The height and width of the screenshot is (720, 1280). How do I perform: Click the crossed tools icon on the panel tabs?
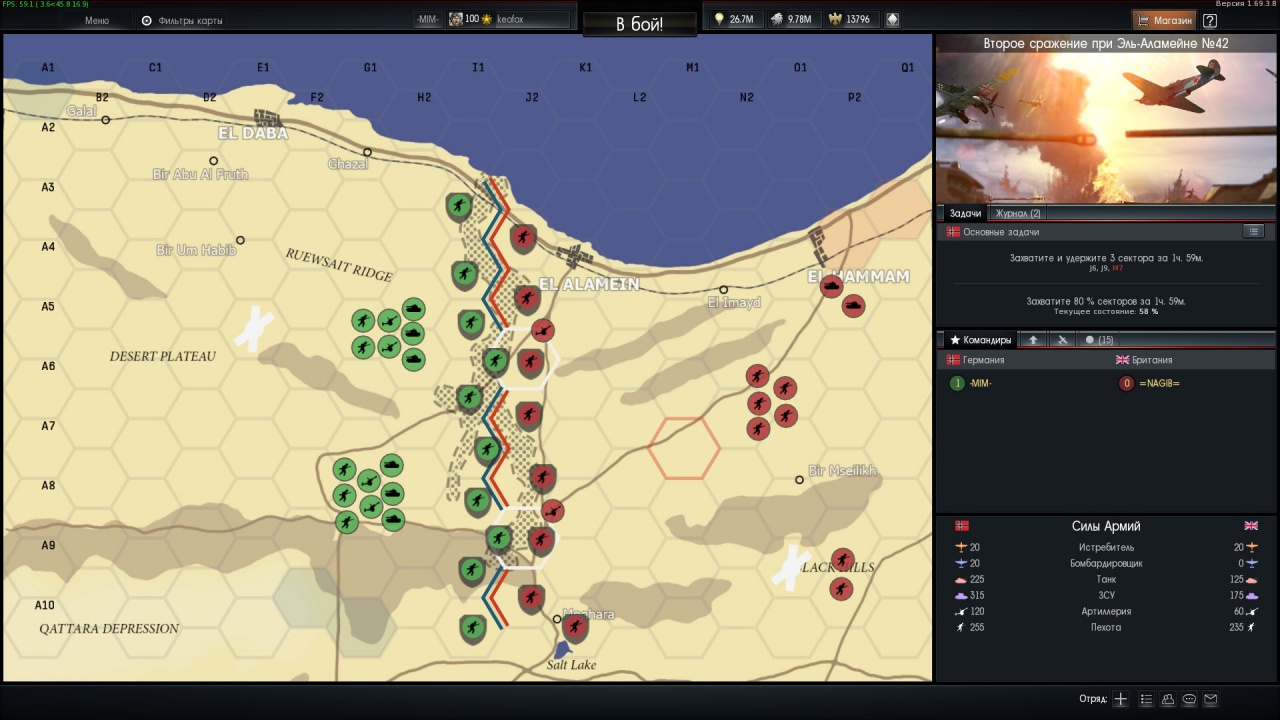point(1062,339)
